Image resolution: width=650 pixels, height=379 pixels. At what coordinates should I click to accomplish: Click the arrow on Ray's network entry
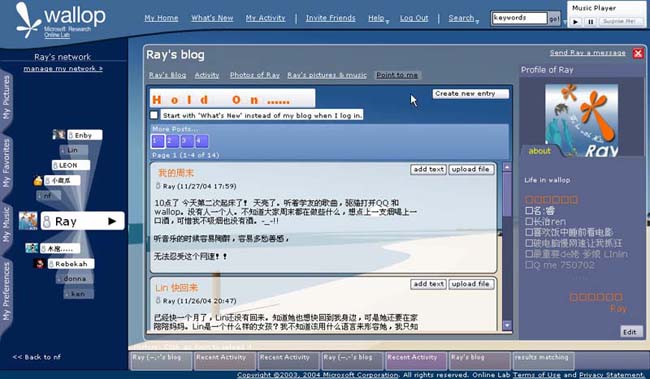coord(112,221)
